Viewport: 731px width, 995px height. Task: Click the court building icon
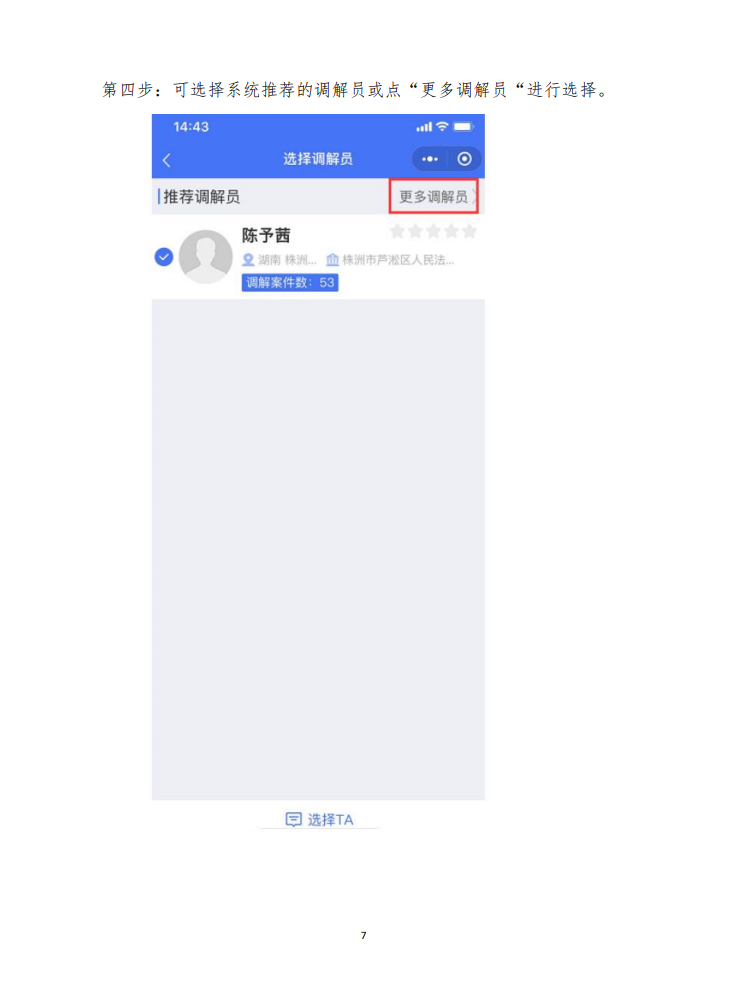click(332, 260)
